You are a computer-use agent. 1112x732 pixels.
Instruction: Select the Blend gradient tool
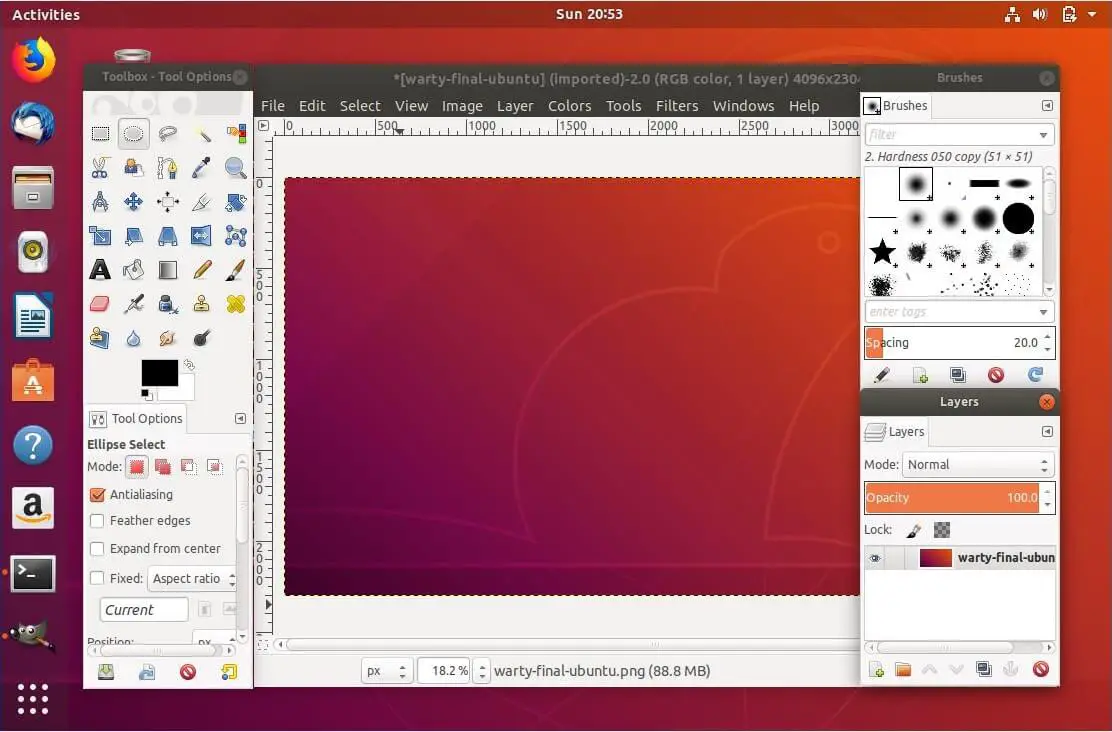168,270
